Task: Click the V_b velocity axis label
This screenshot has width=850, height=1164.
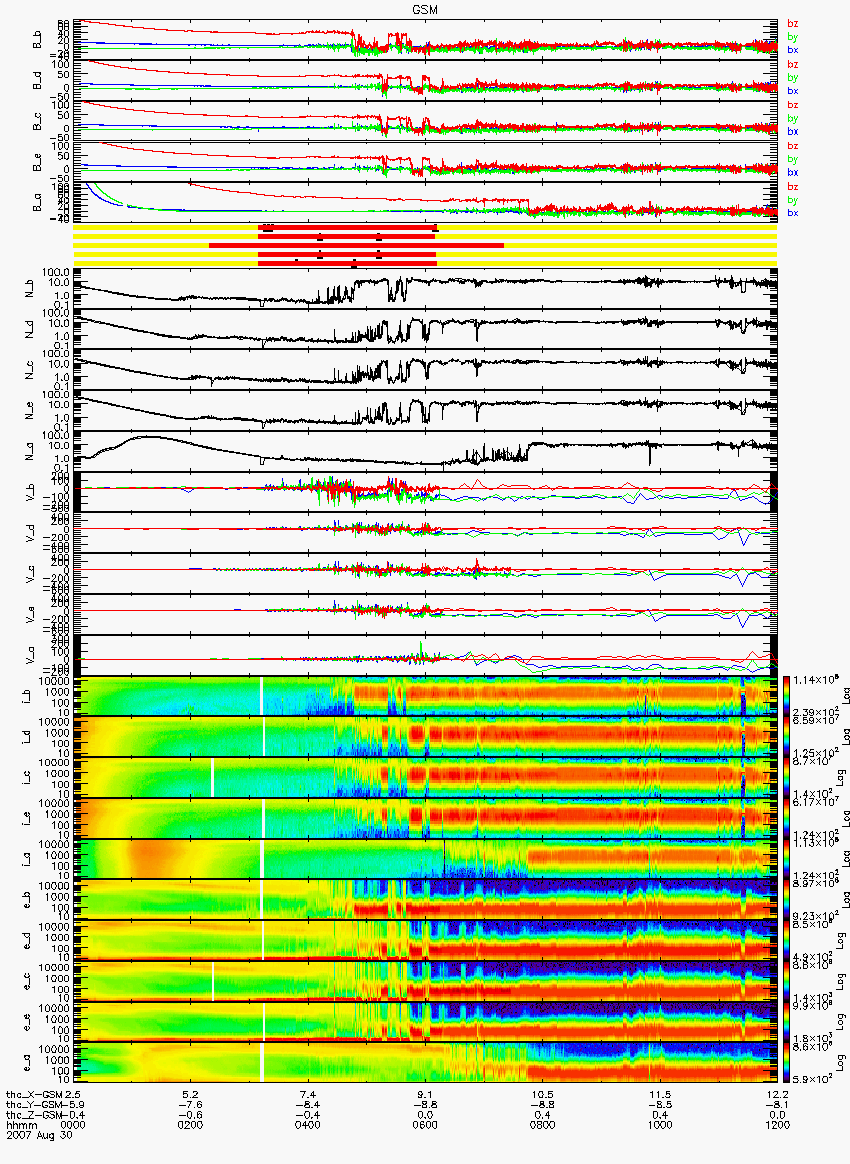Action: pyautogui.click(x=30, y=492)
